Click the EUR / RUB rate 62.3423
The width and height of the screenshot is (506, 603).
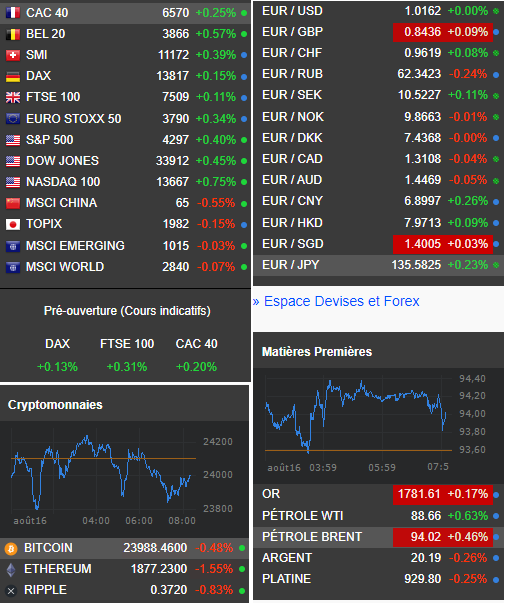tap(419, 74)
